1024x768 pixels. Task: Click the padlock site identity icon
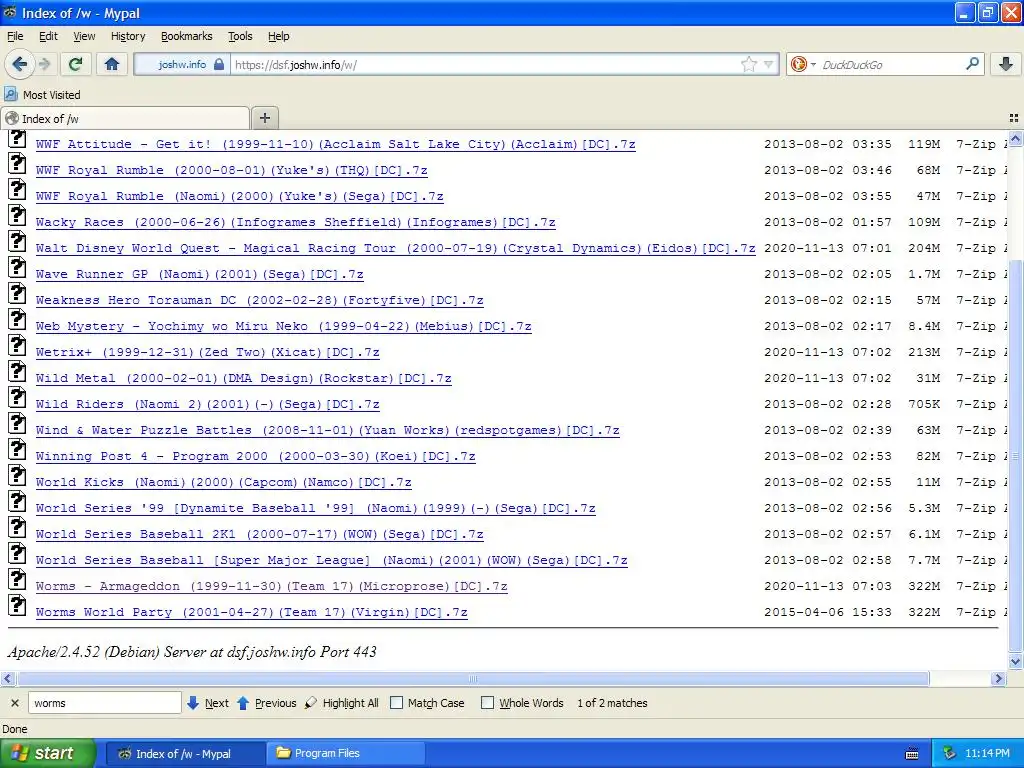click(x=219, y=65)
